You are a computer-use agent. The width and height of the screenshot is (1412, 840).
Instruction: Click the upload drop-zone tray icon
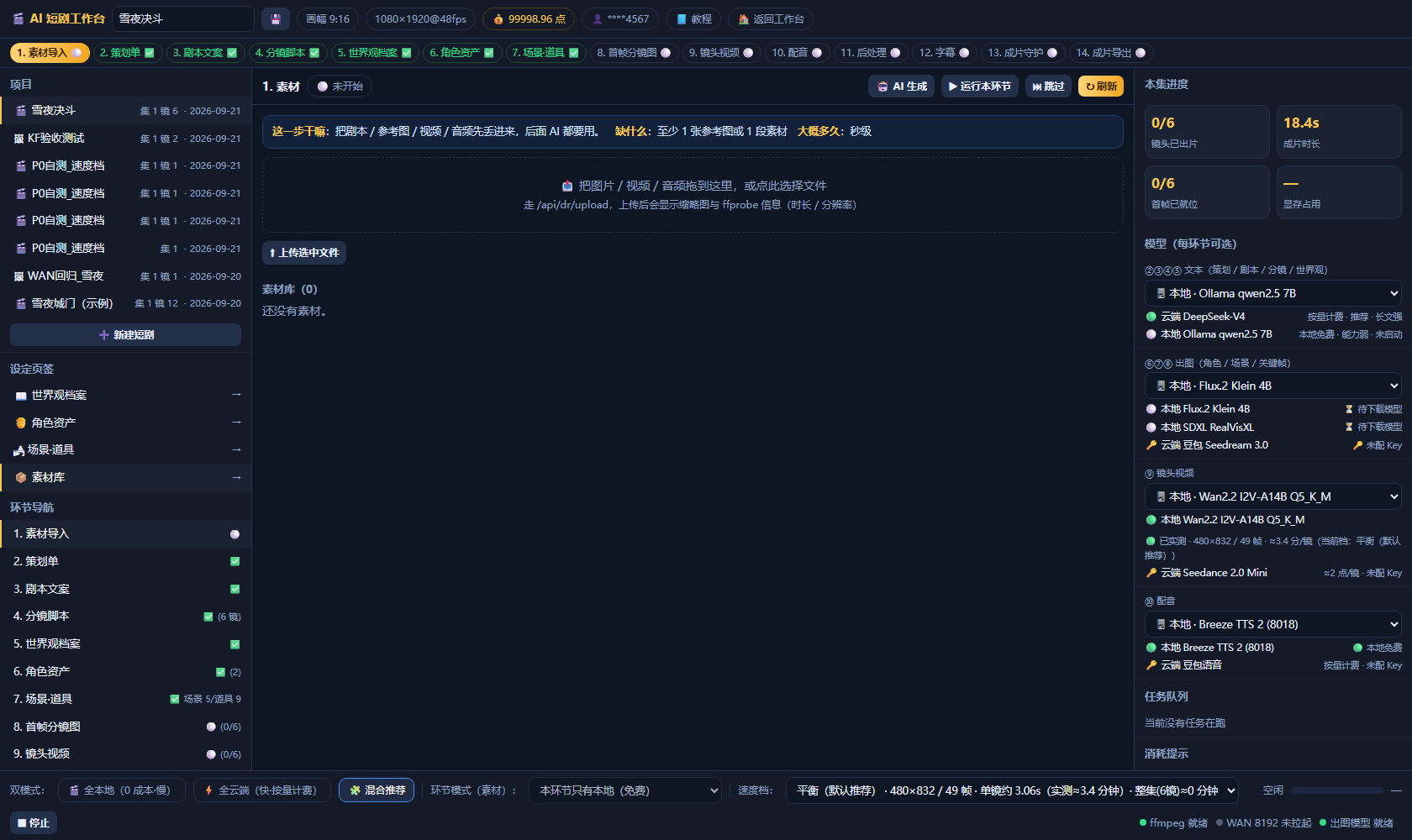(x=567, y=186)
